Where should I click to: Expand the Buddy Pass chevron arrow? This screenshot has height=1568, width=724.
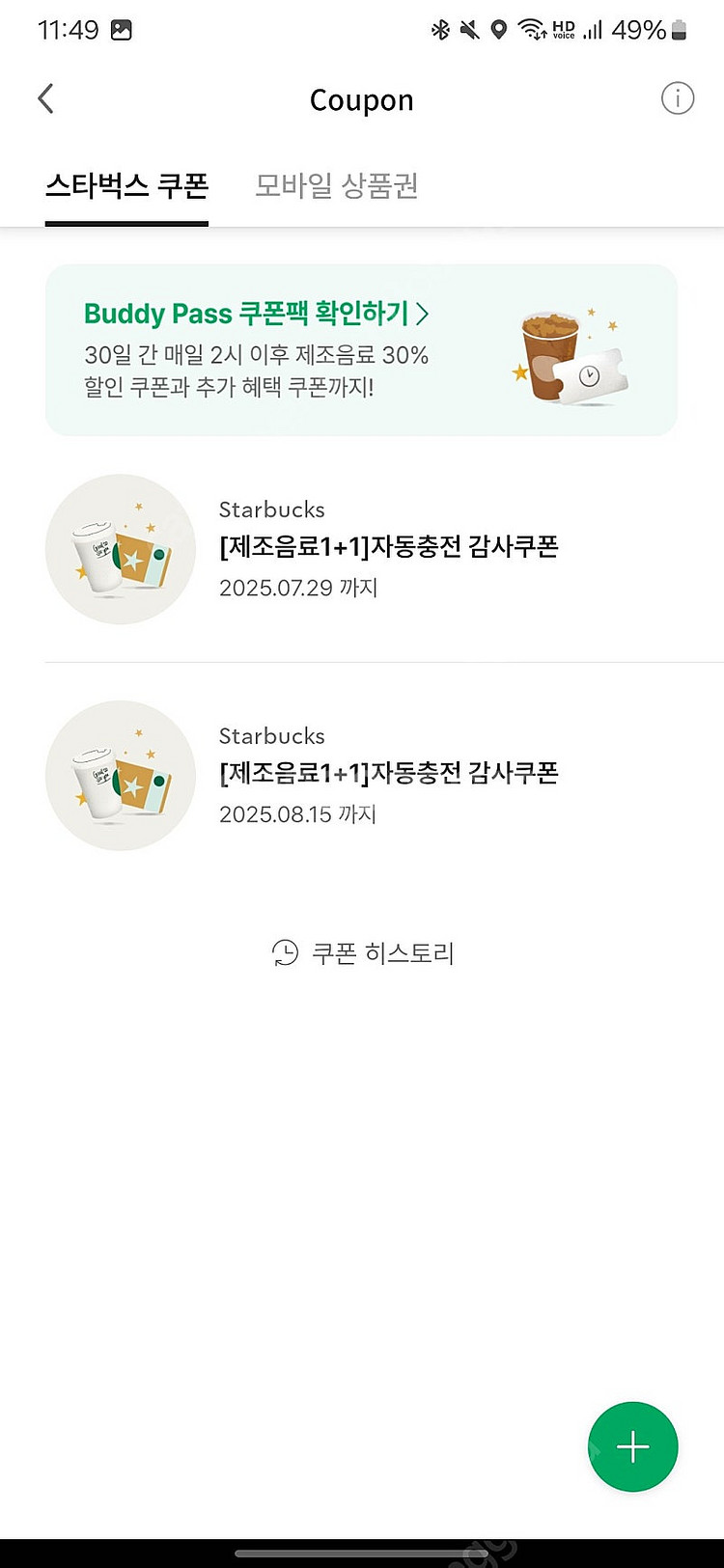pos(422,314)
